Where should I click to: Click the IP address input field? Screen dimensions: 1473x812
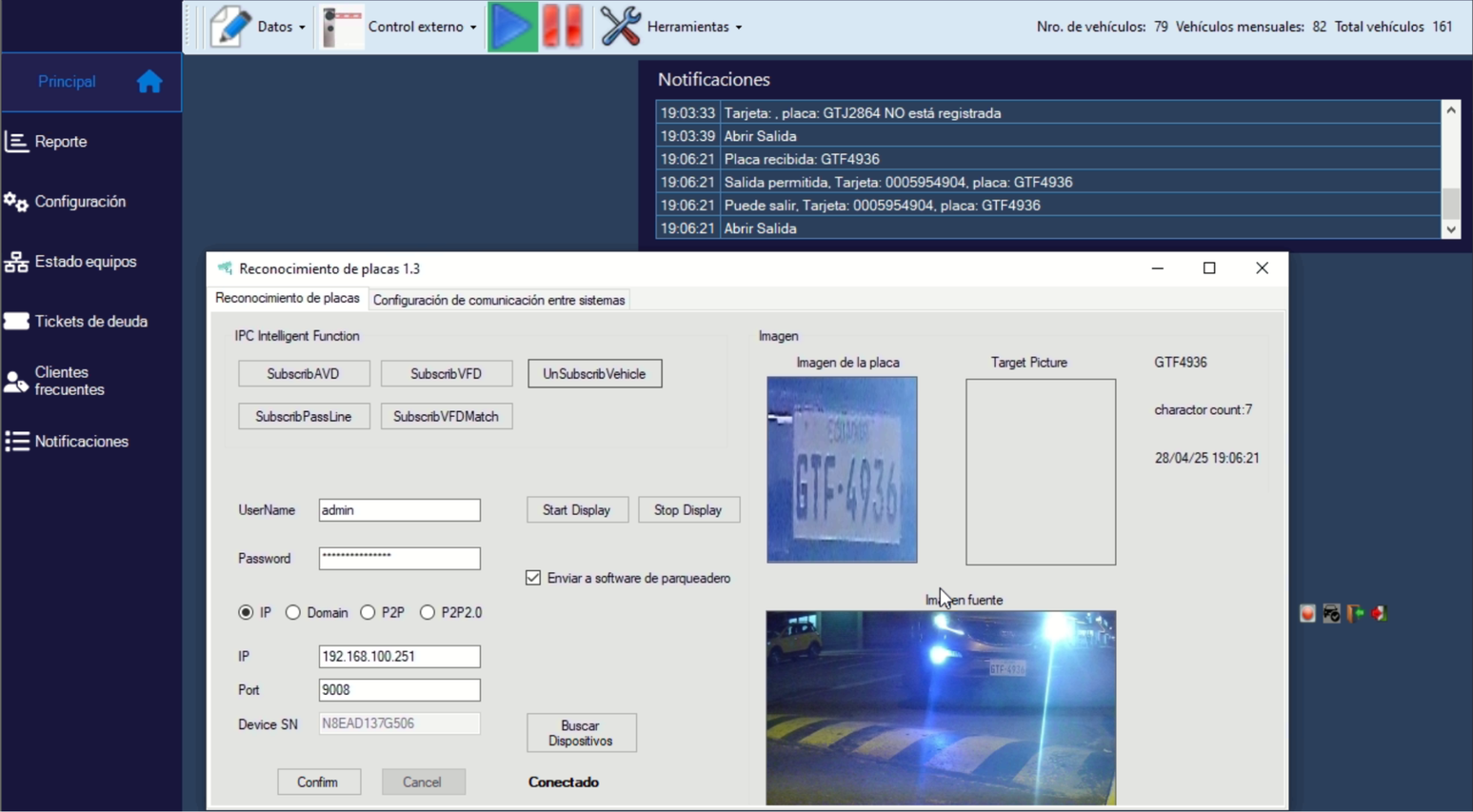coord(399,656)
